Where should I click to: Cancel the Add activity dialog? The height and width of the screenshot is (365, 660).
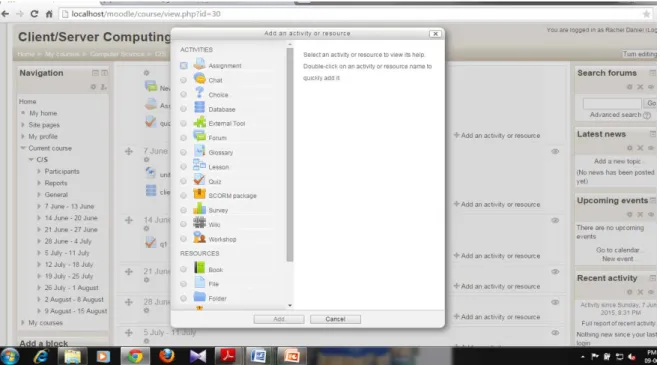pyautogui.click(x=335, y=319)
